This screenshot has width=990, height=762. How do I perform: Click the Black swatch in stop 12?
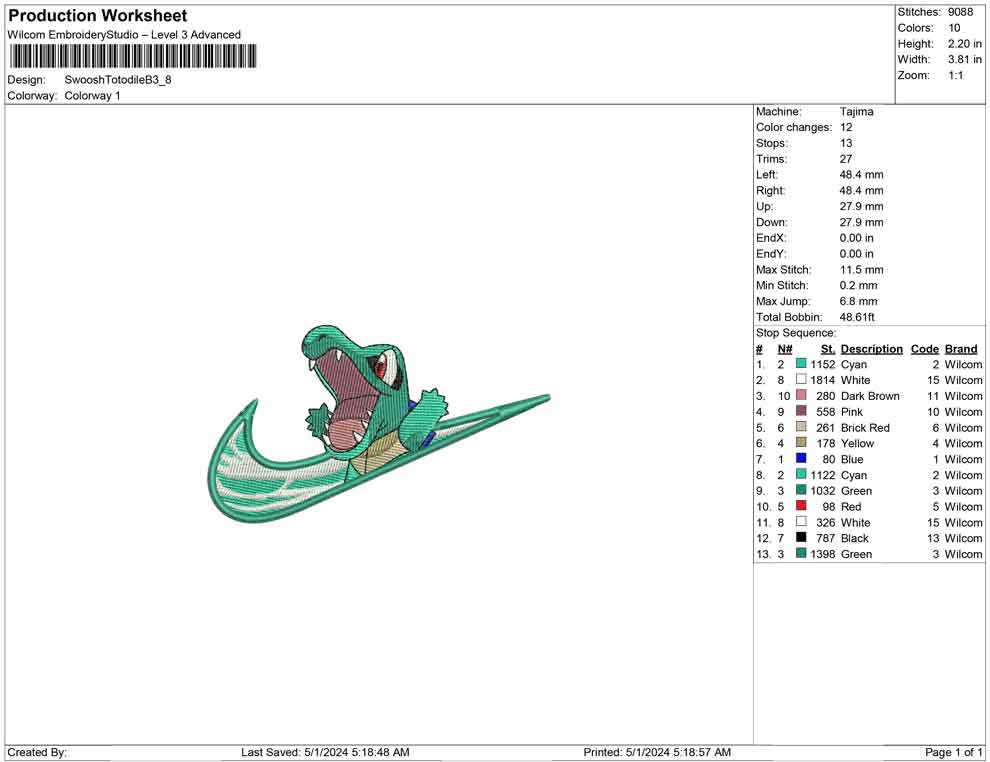pos(801,537)
